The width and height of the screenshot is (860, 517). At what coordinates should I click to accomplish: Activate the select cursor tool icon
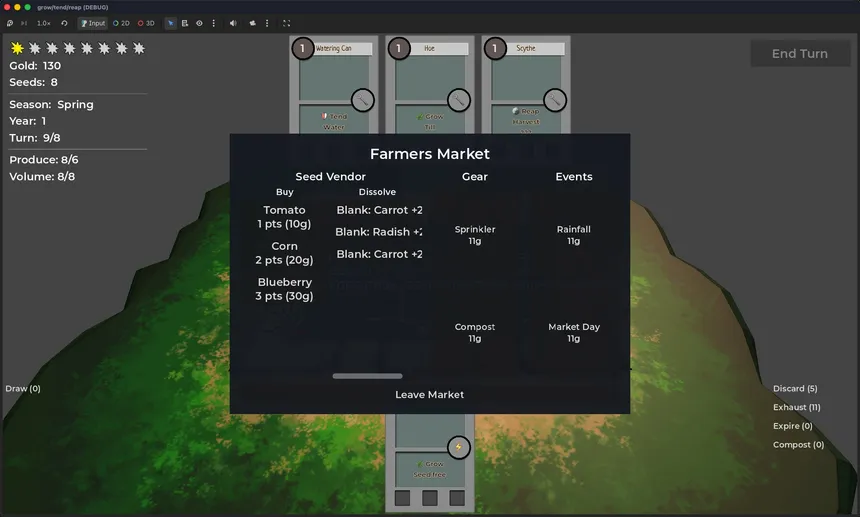[x=170, y=23]
